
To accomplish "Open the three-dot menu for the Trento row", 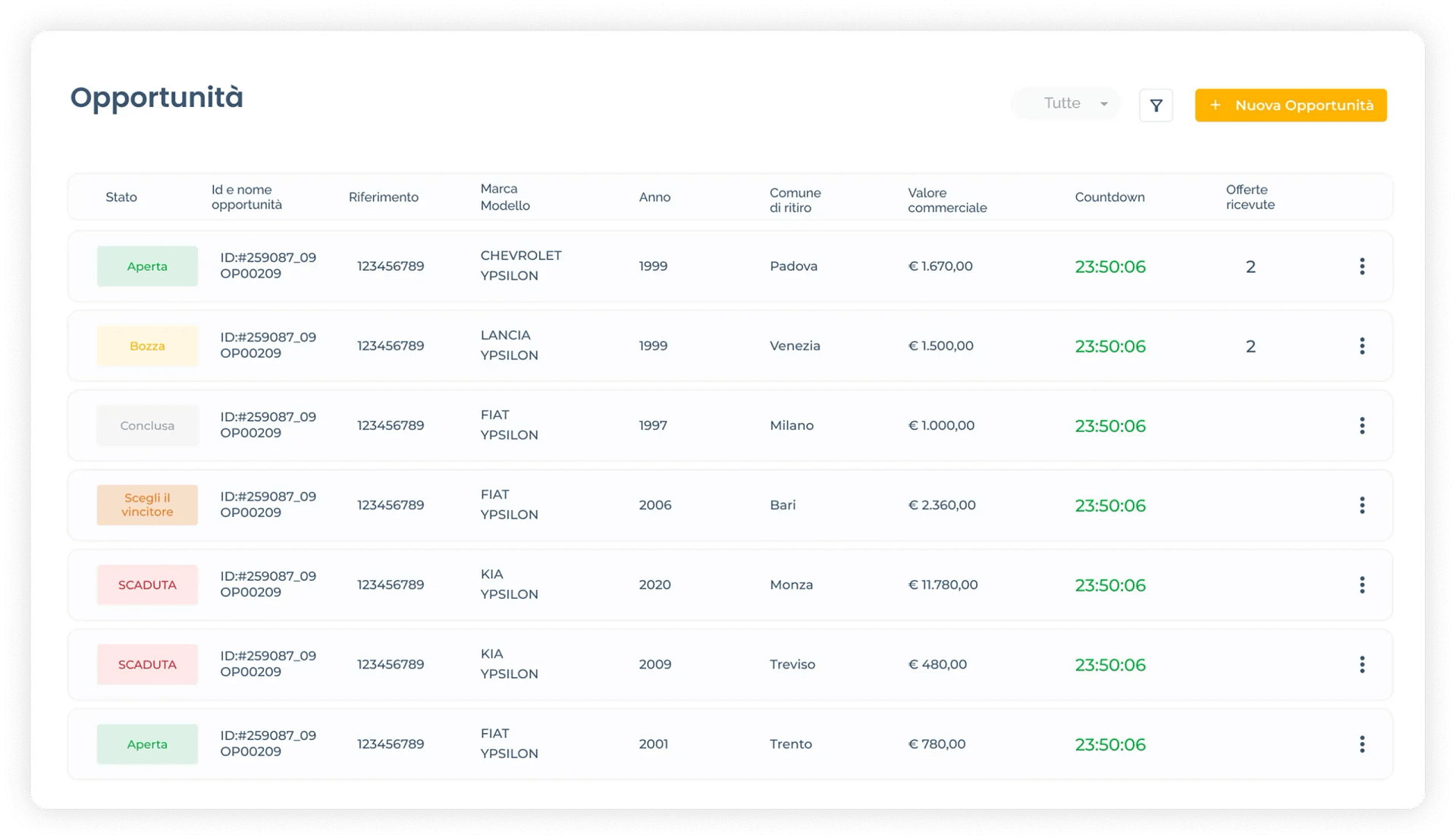I will point(1362,744).
